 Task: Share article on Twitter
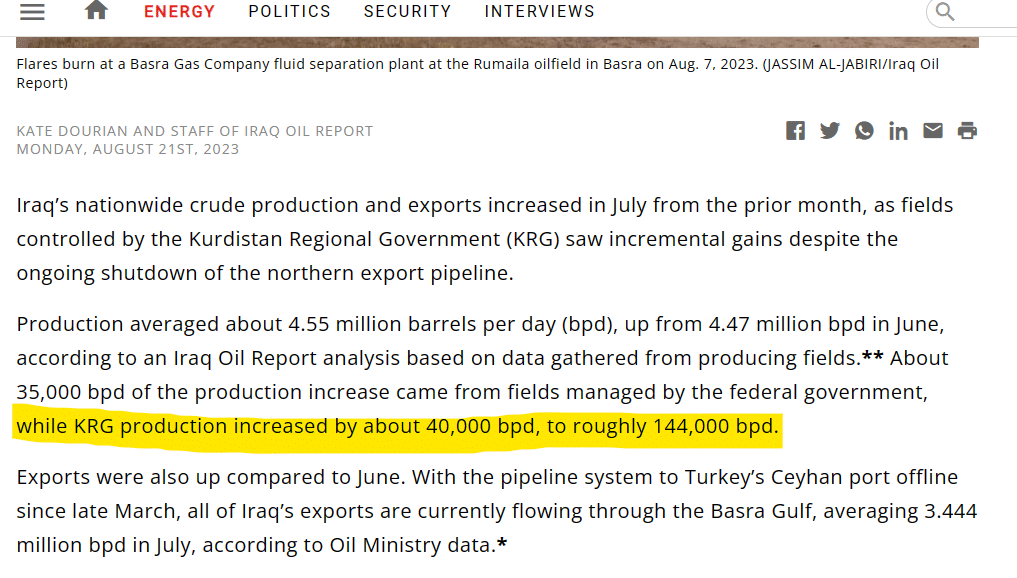point(830,131)
